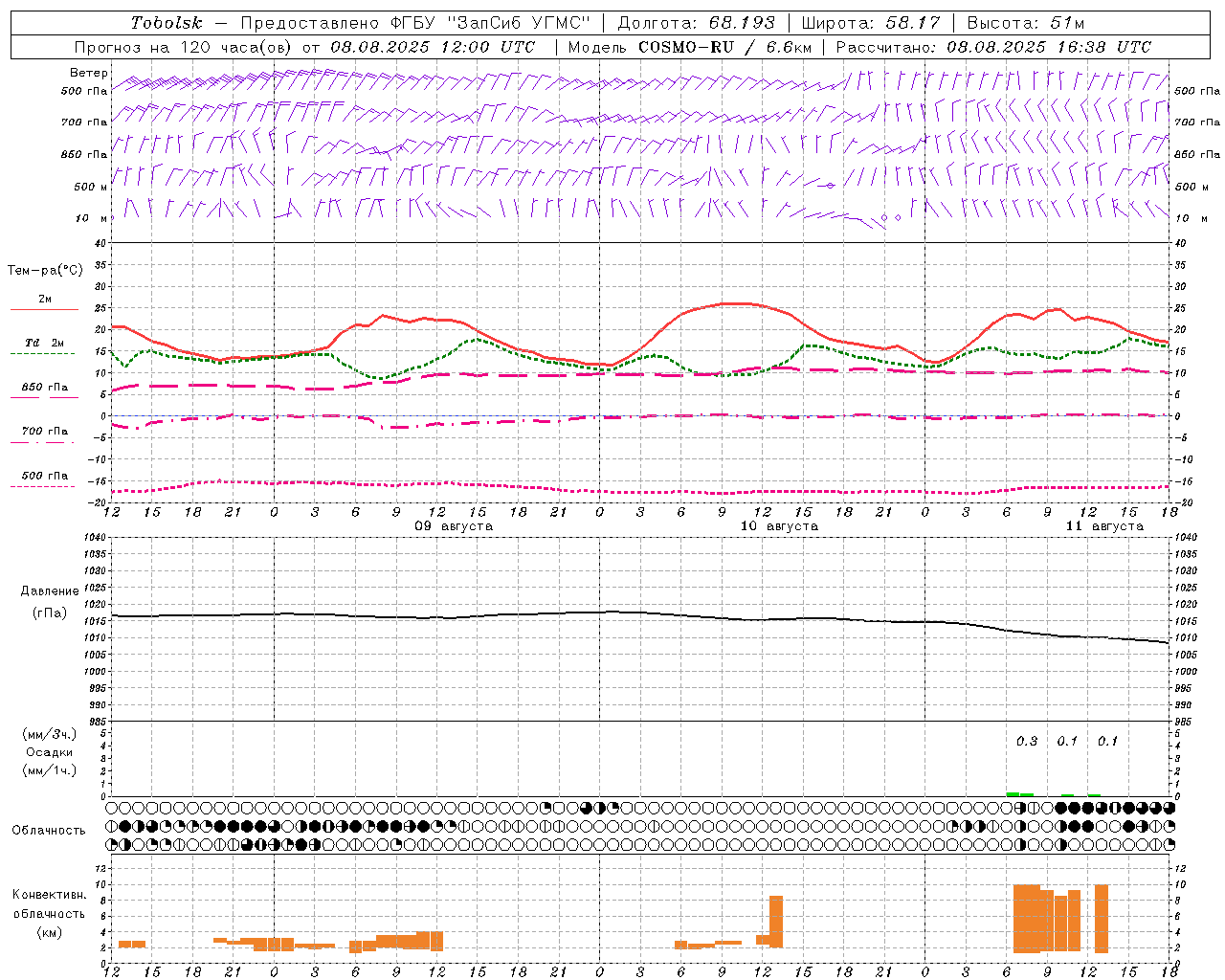This screenshot has width=1225, height=980.
Task: Click the 'Конвективн.' convective cloud label
Action: coord(50,894)
